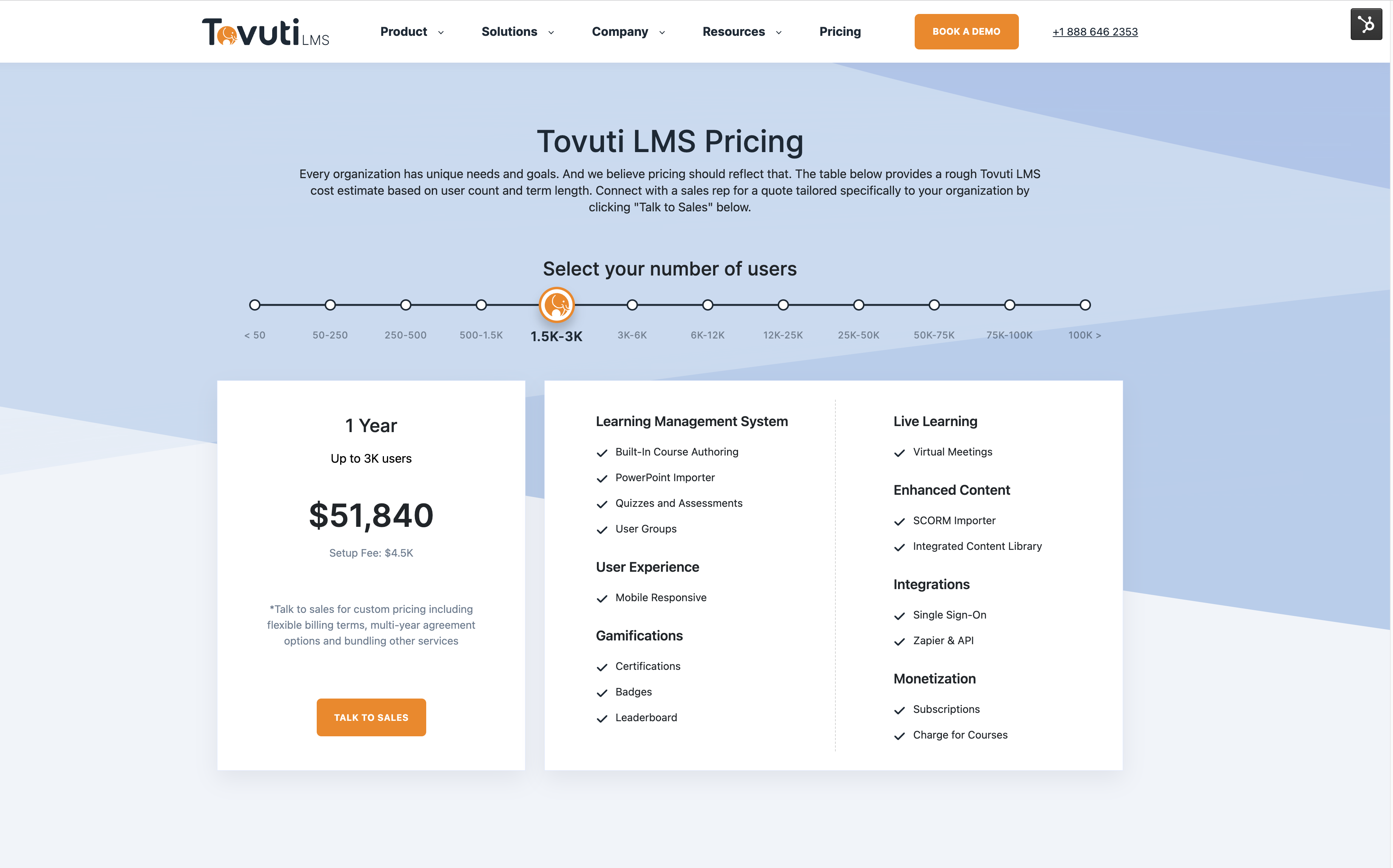The image size is (1393, 868).
Task: Click the Company navigation menu item
Action: click(619, 31)
